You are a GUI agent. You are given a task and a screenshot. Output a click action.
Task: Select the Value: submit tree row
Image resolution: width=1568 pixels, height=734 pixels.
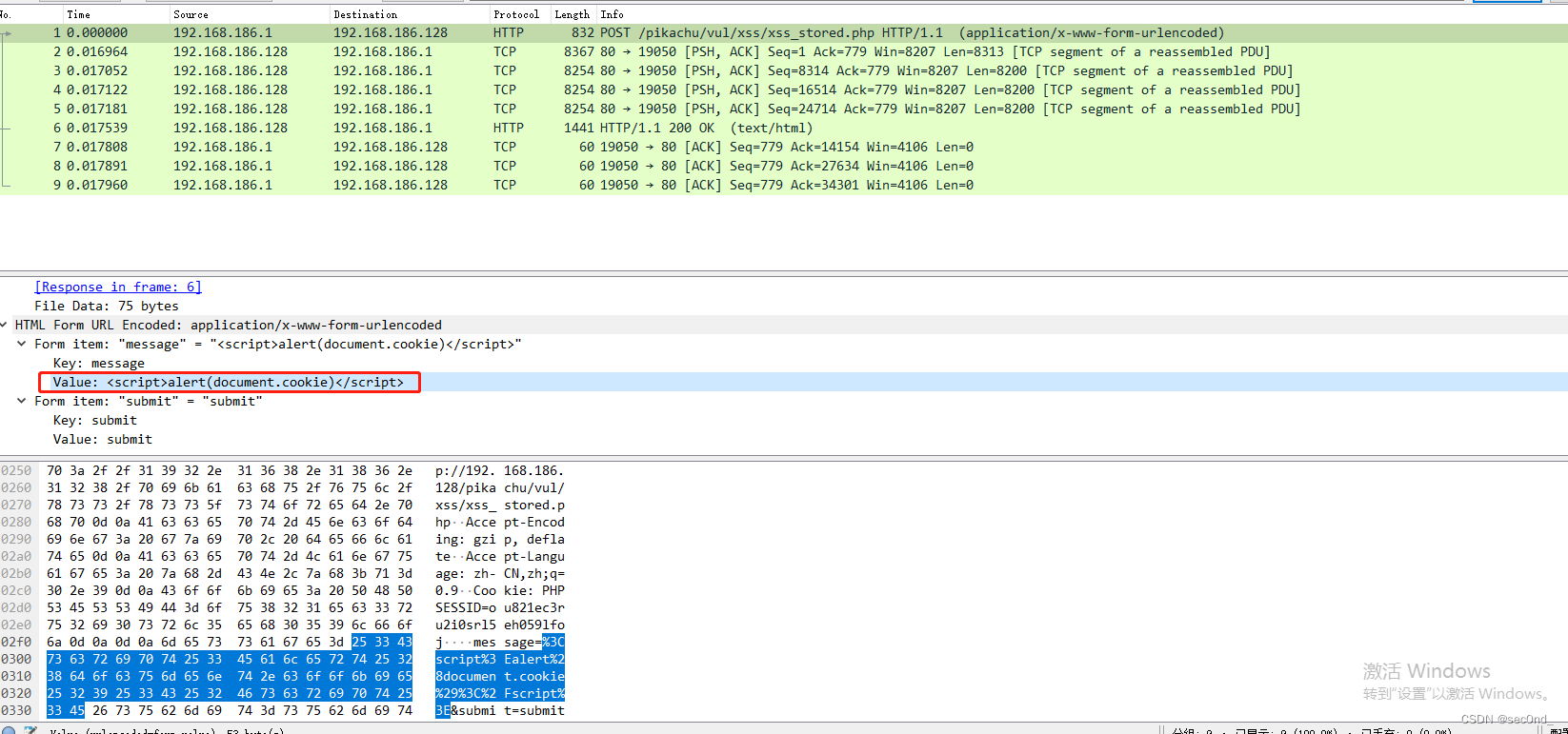pos(103,439)
